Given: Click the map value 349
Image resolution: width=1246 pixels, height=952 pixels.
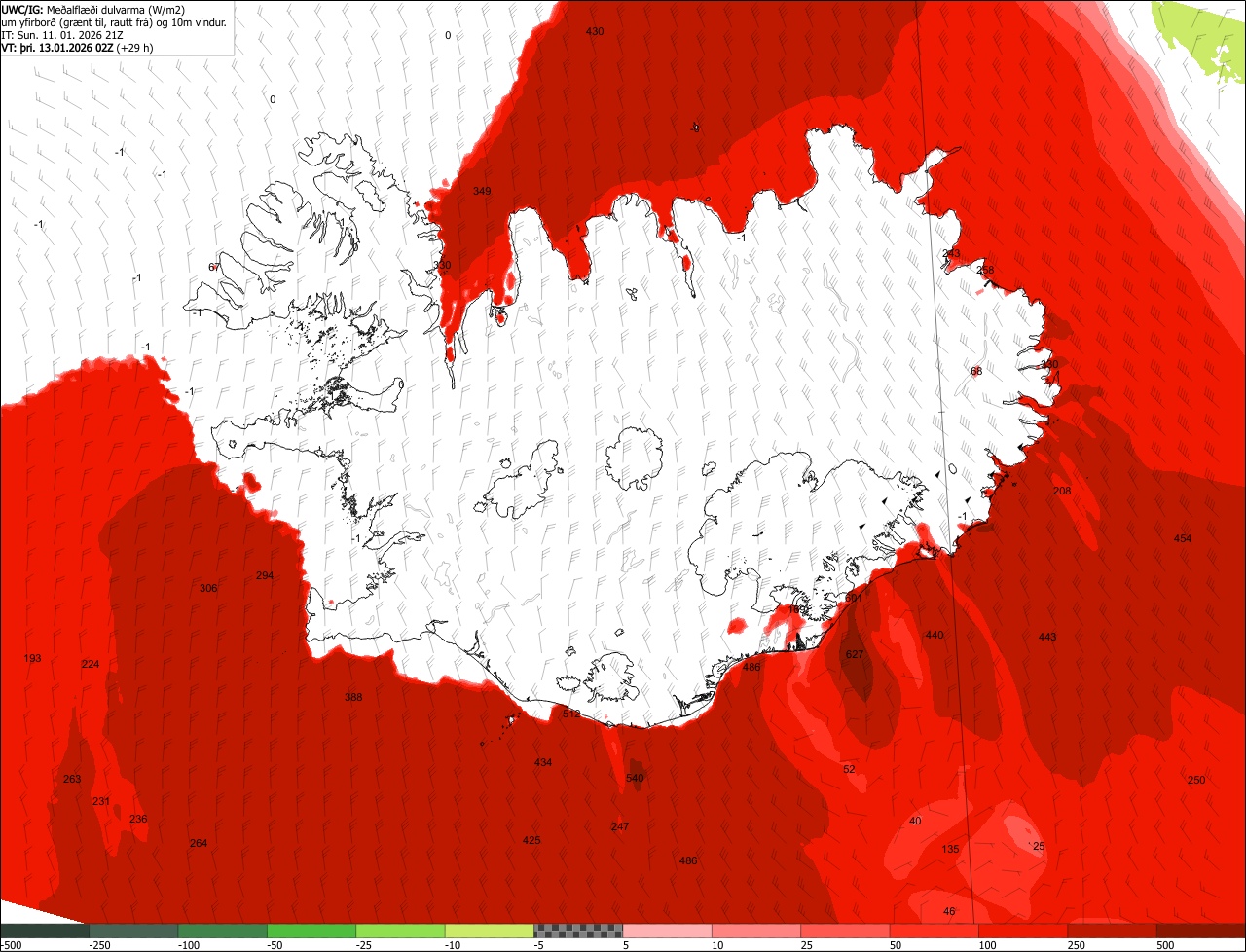Looking at the screenshot, I should click(482, 191).
